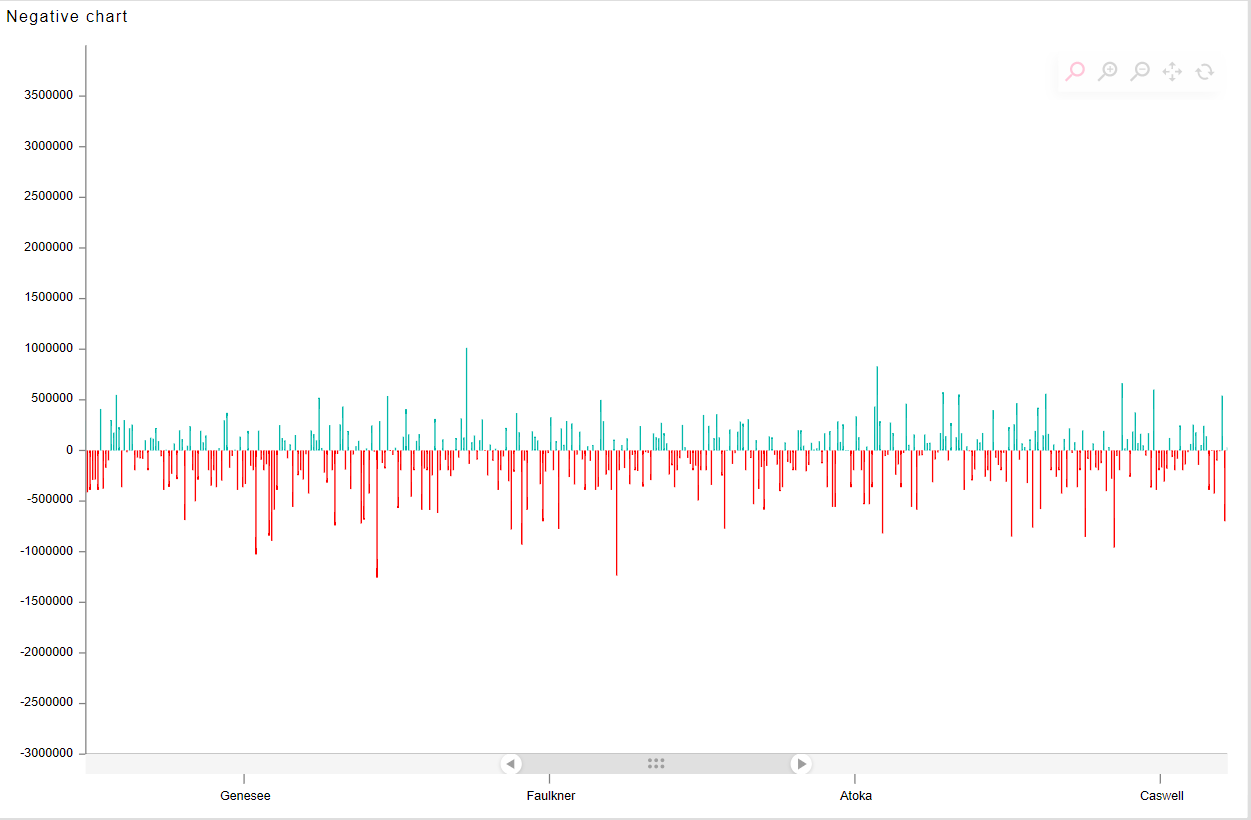The image size is (1251, 820).
Task: Click the scrollbar thumb grip dots
Action: coord(656,764)
